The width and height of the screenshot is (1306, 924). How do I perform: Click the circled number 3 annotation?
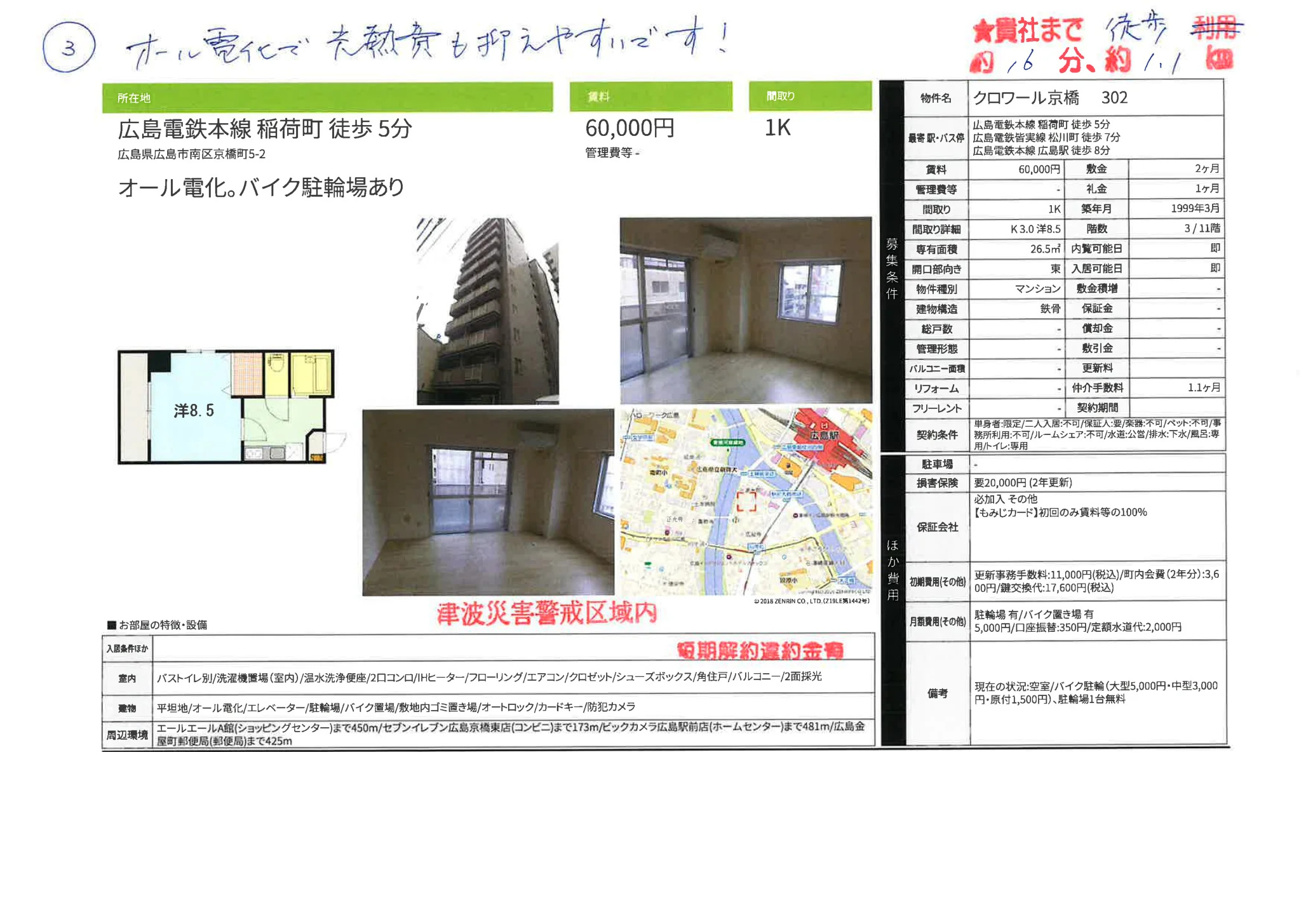69,48
